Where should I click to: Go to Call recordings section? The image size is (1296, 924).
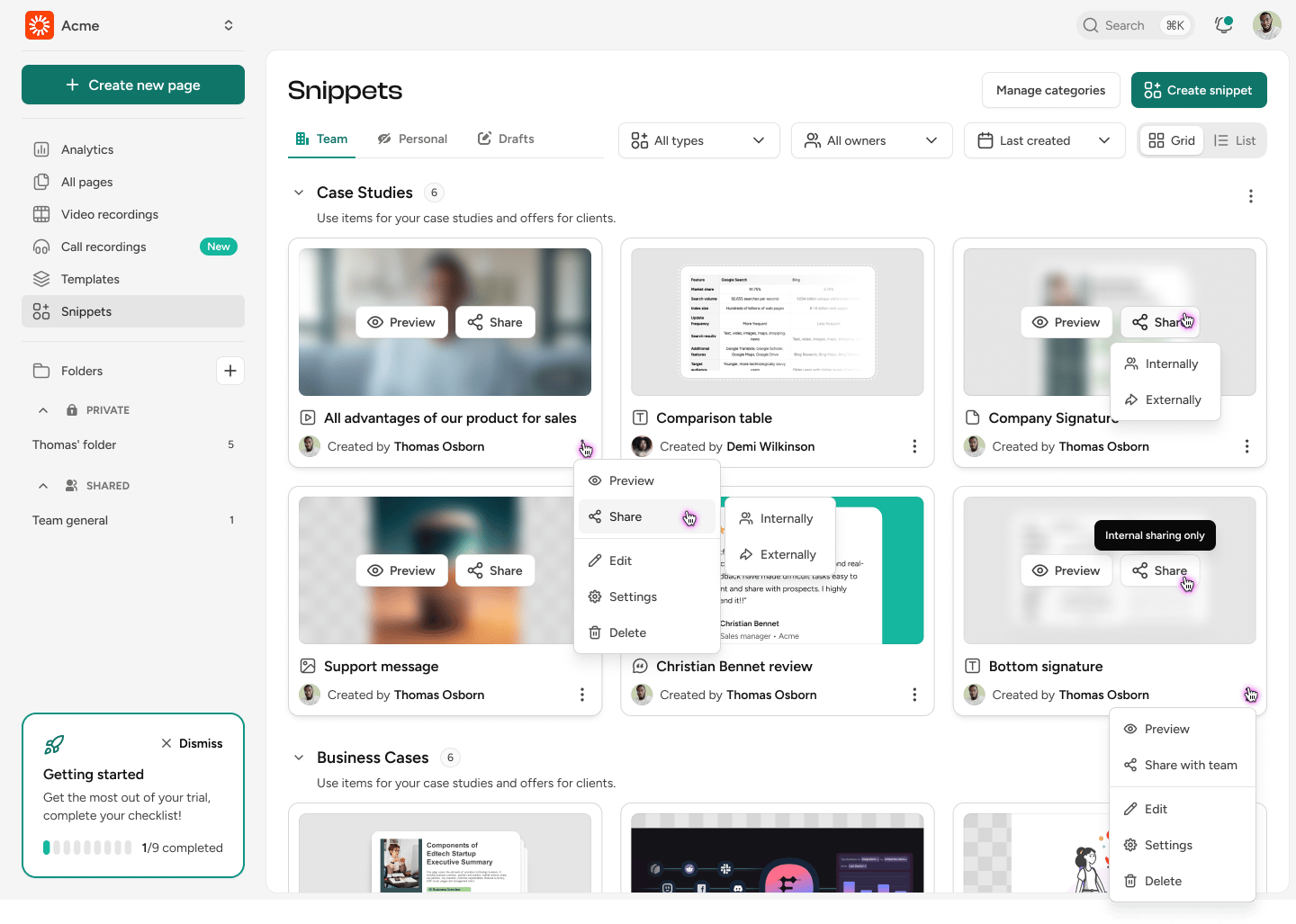(103, 247)
